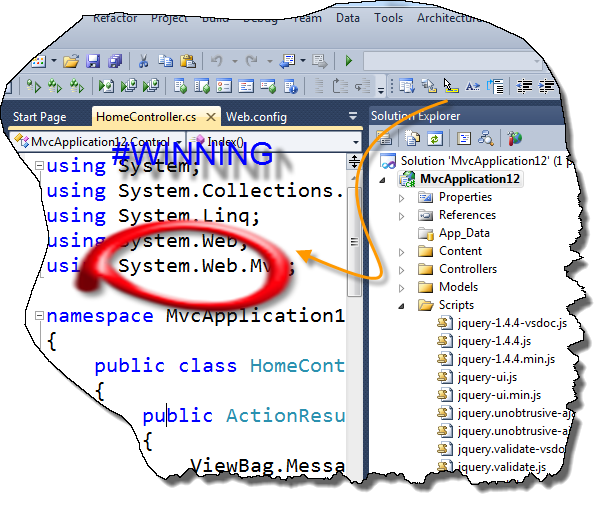Switch to the Start Page tab
Screen dimensions: 610x513
click(x=40, y=117)
